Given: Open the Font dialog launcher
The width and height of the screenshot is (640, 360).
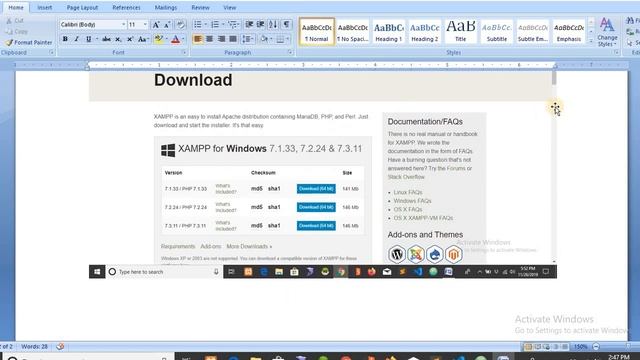Looking at the screenshot, I should [184, 53].
